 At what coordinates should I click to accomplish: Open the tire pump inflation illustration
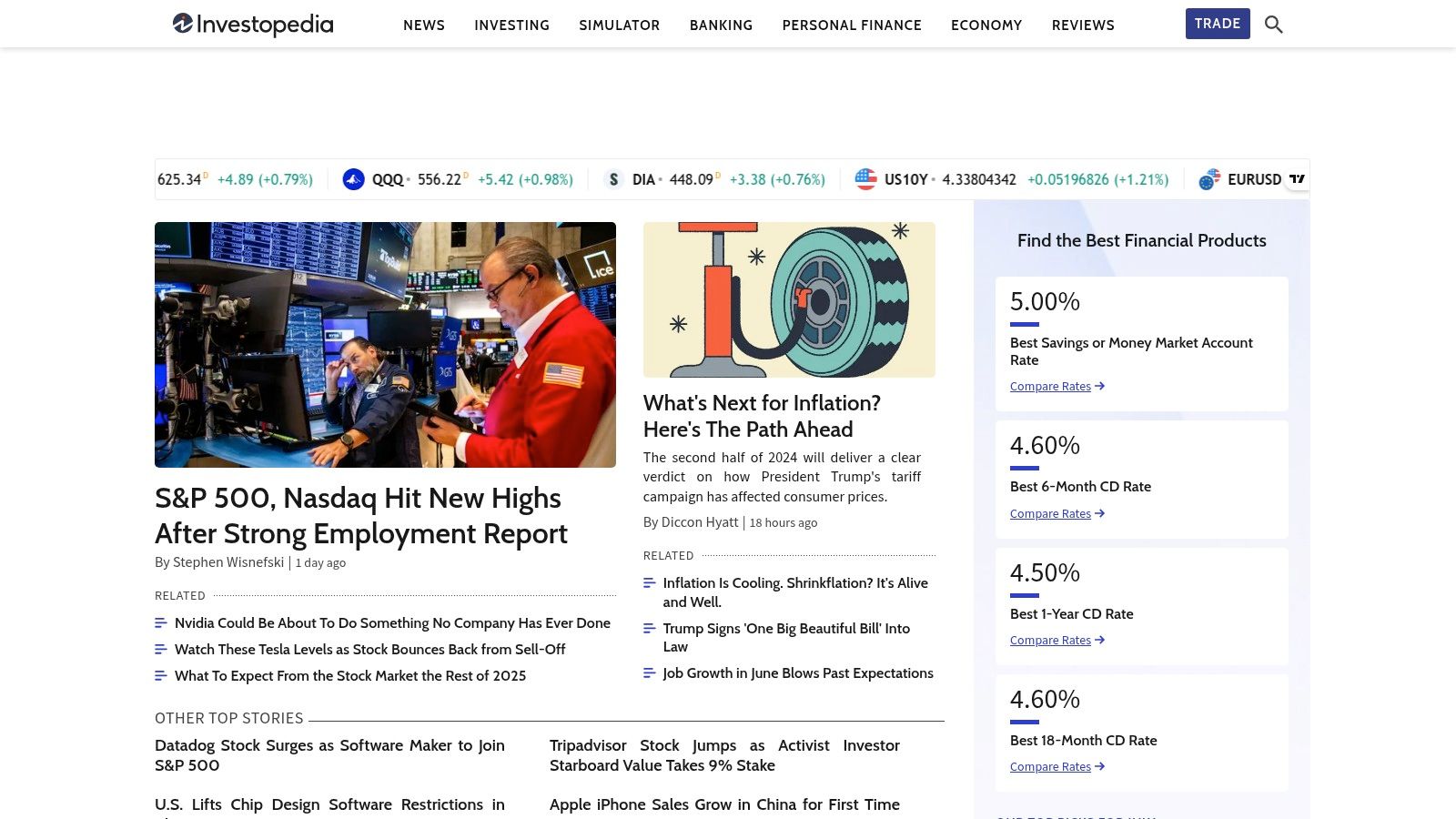click(x=789, y=299)
